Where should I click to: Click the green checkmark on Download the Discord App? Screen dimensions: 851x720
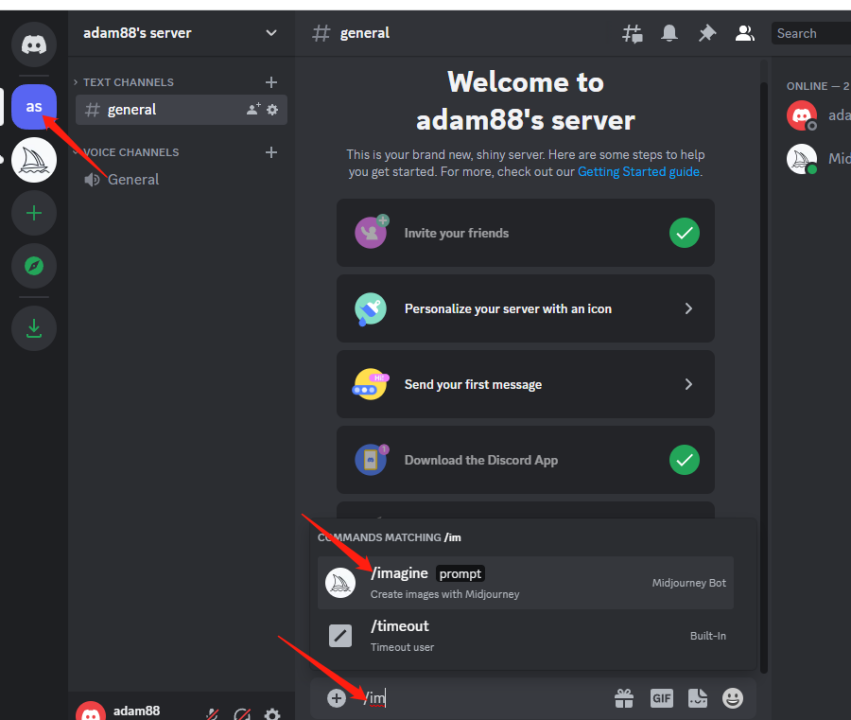[x=684, y=460]
